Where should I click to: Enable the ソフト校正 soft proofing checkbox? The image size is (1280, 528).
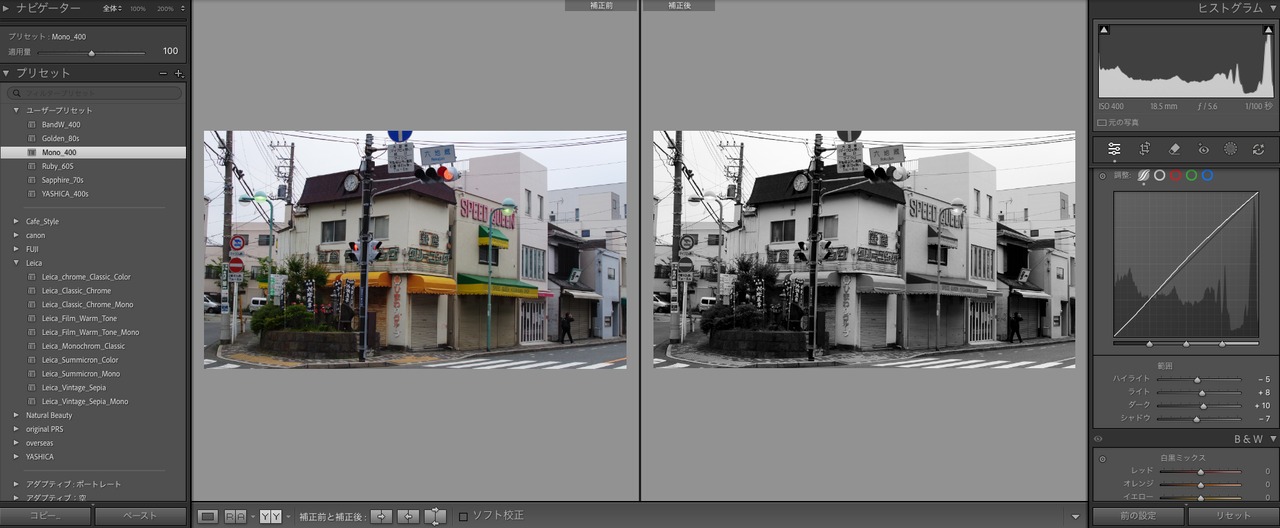pos(463,516)
